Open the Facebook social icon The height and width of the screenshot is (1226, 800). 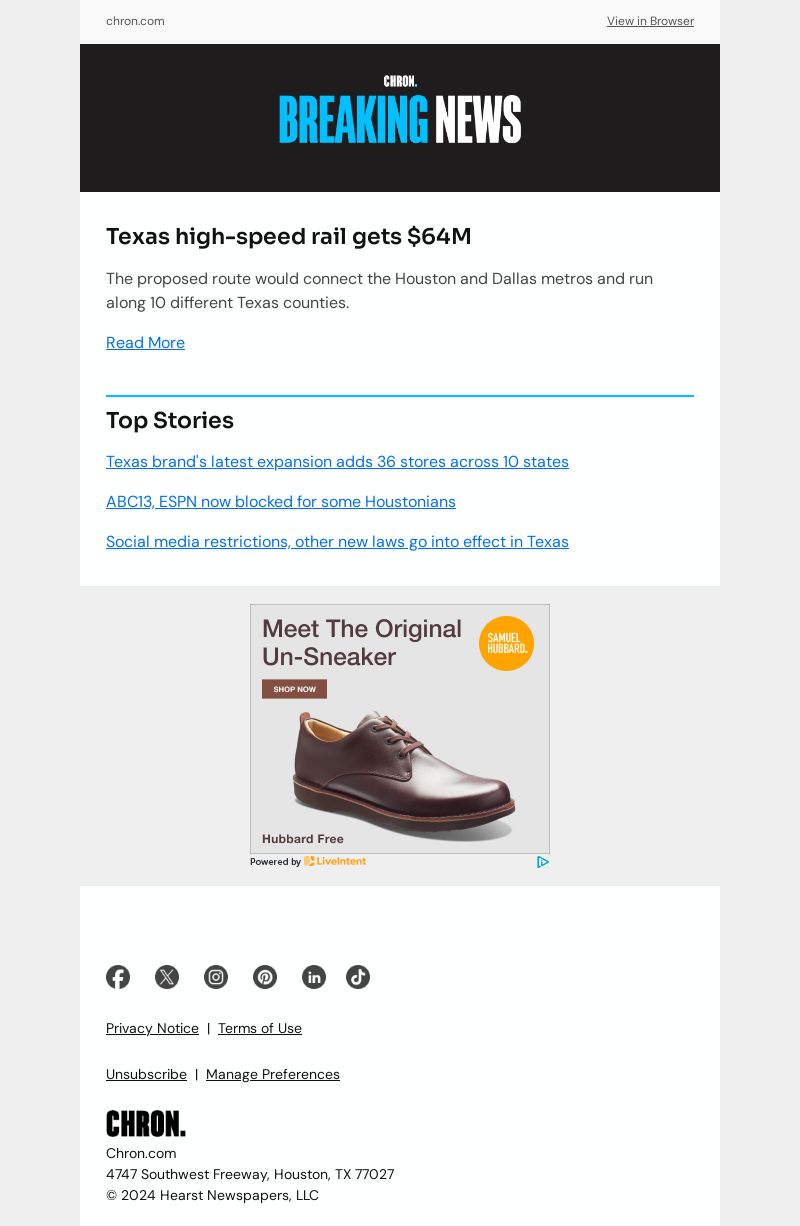(x=118, y=977)
